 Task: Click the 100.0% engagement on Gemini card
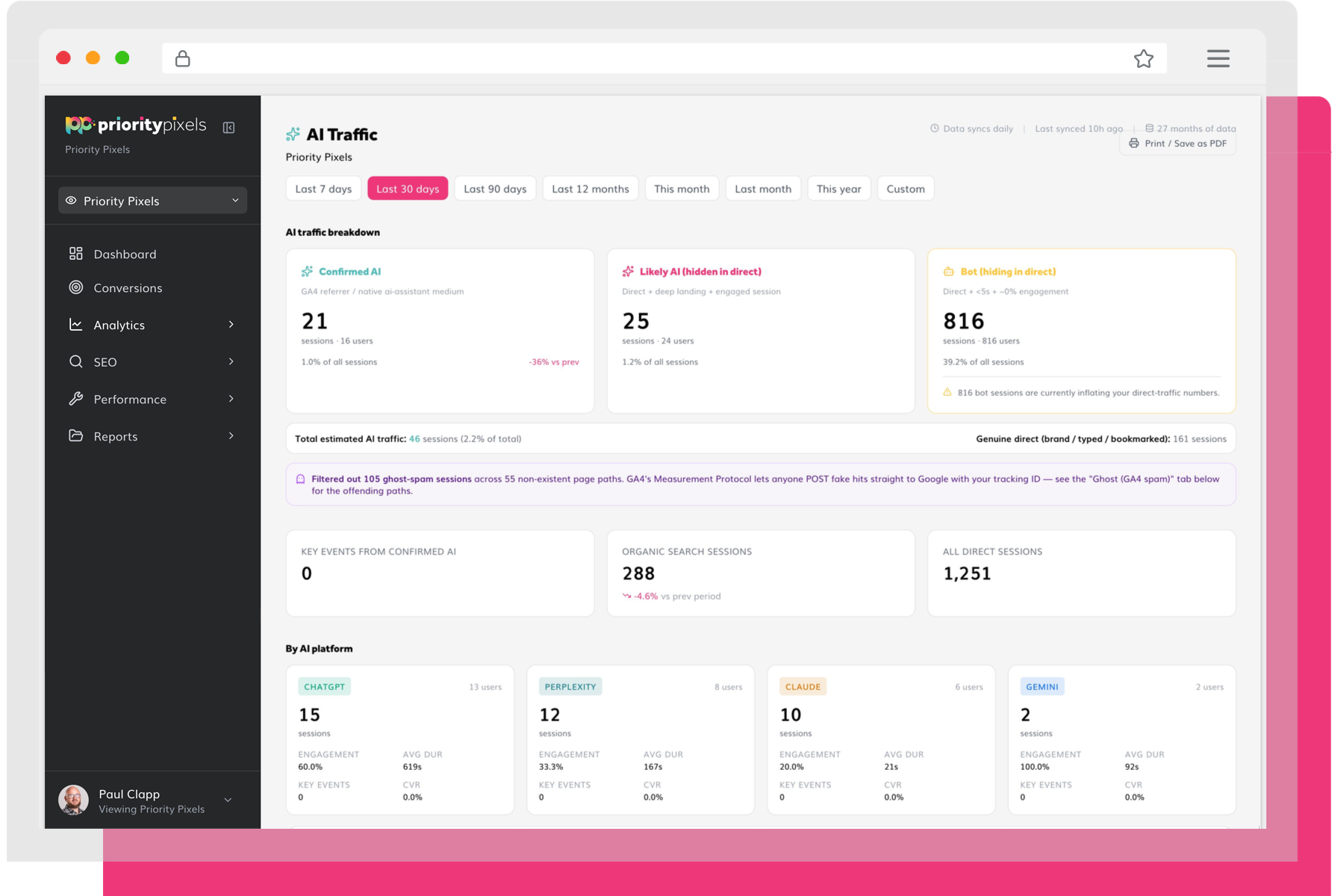pos(1035,767)
